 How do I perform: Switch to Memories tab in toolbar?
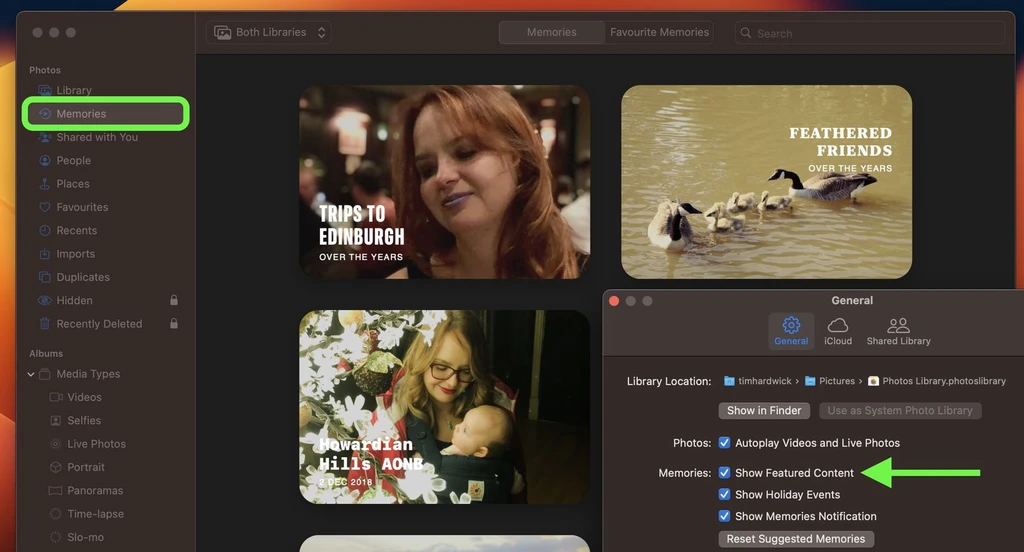(x=552, y=32)
